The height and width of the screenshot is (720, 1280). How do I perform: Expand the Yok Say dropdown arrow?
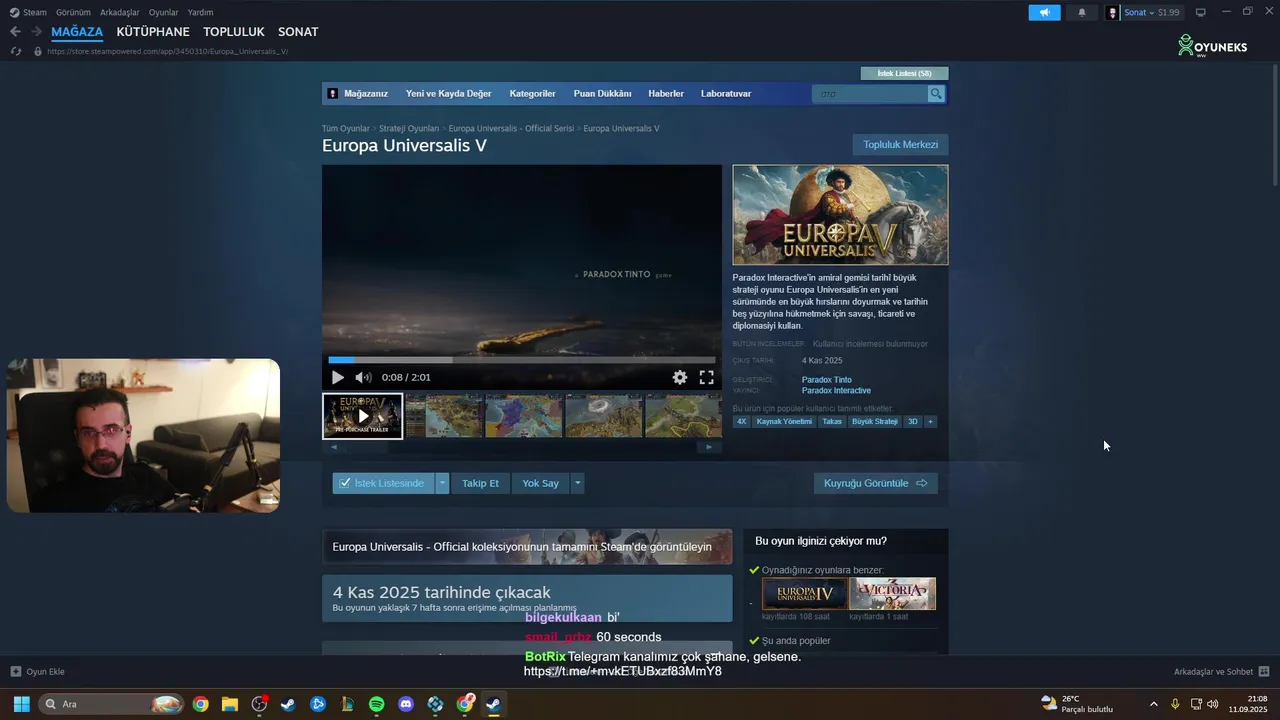577,483
